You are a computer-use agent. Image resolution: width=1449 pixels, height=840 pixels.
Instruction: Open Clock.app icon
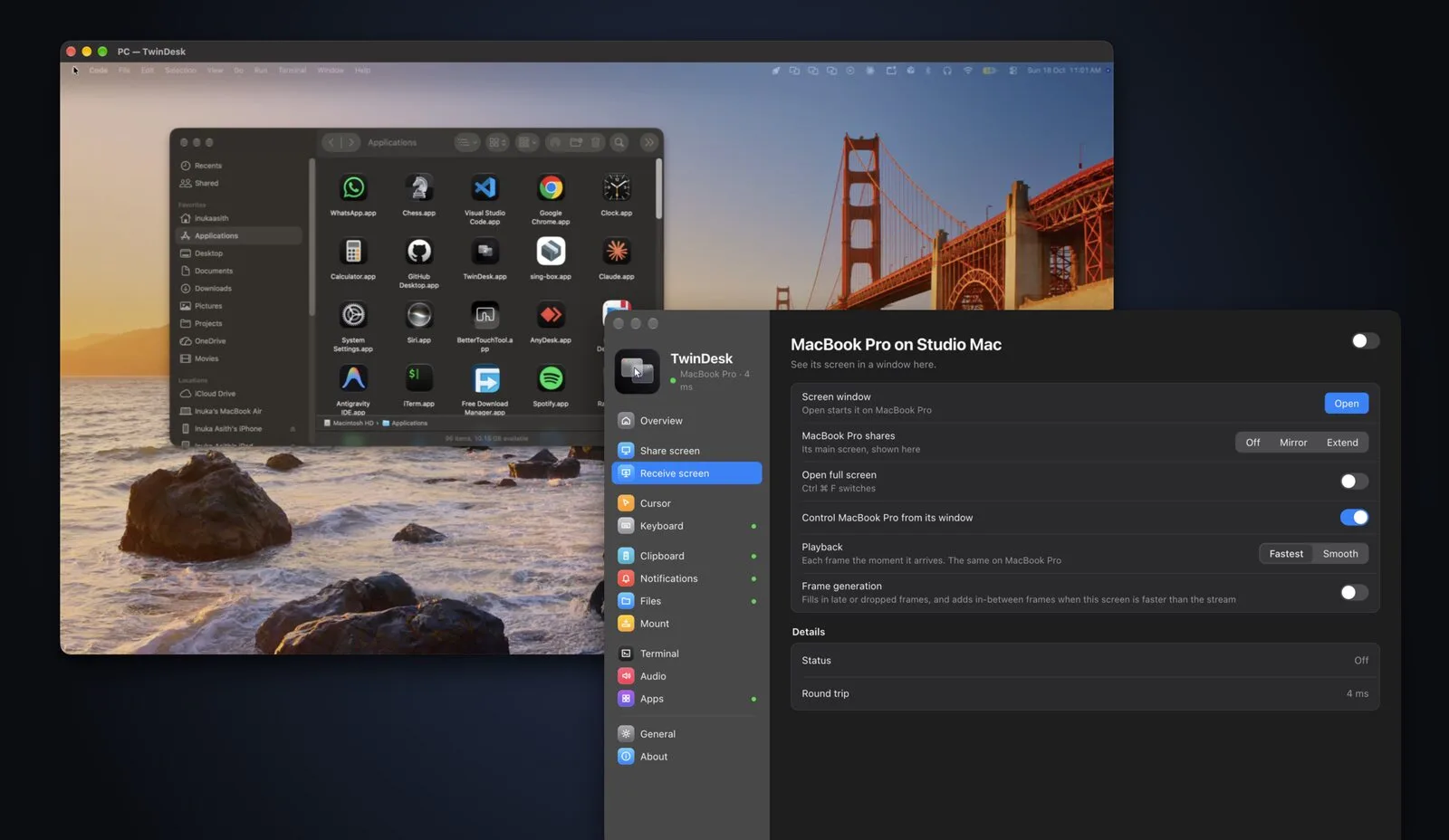click(x=617, y=188)
